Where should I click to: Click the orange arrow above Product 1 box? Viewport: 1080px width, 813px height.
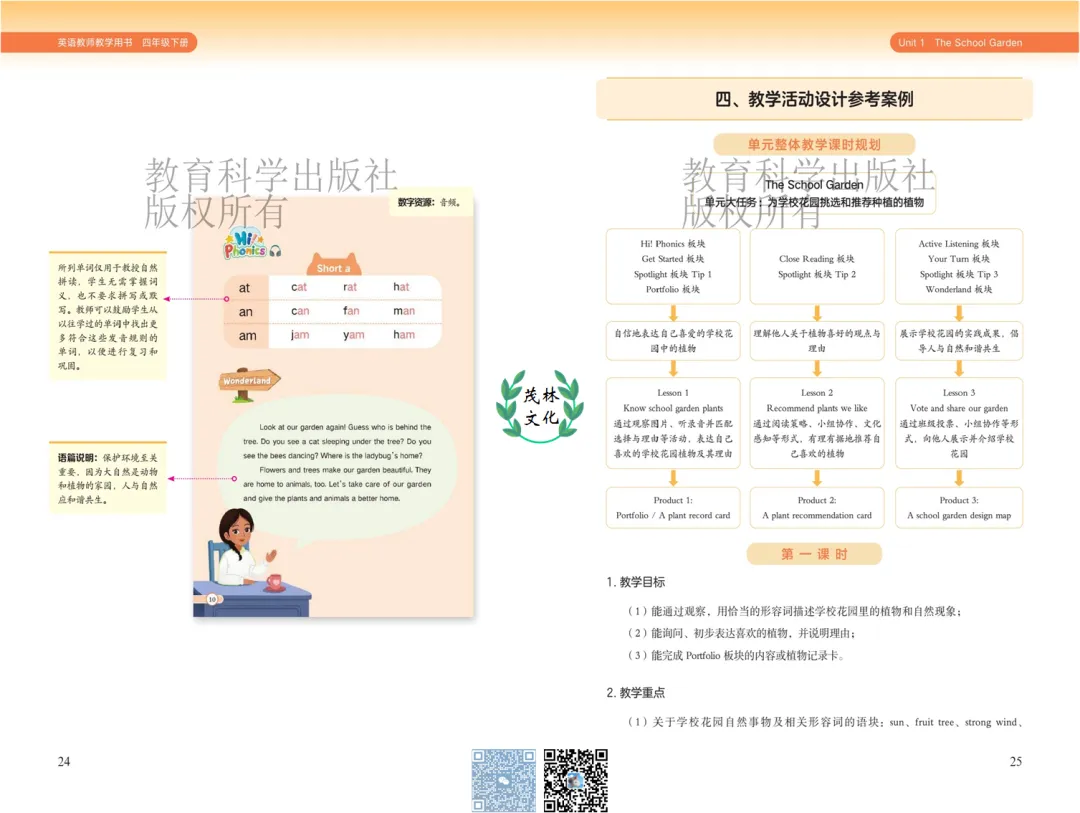click(673, 478)
